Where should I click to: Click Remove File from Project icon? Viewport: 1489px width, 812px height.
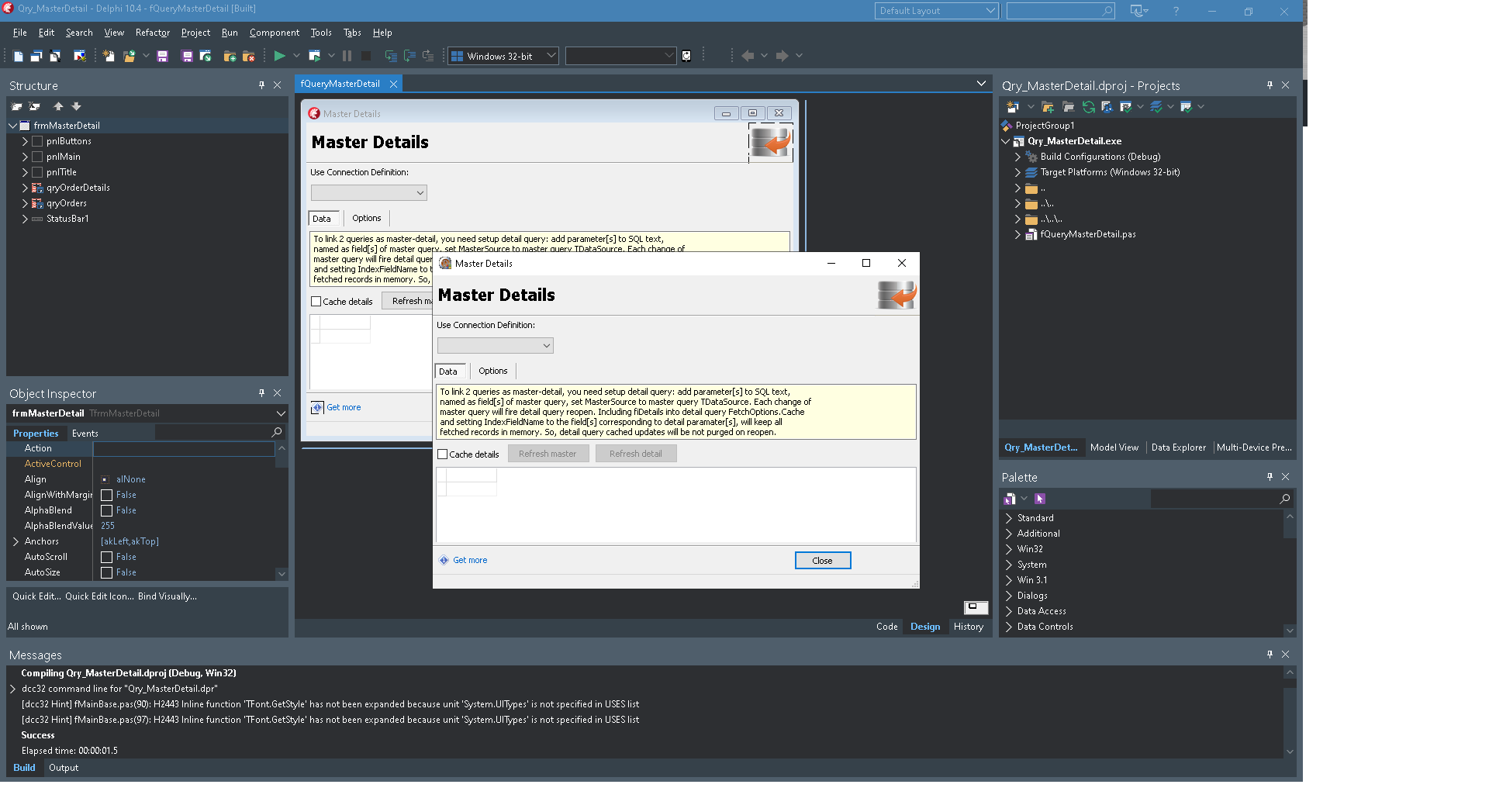pyautogui.click(x=249, y=56)
